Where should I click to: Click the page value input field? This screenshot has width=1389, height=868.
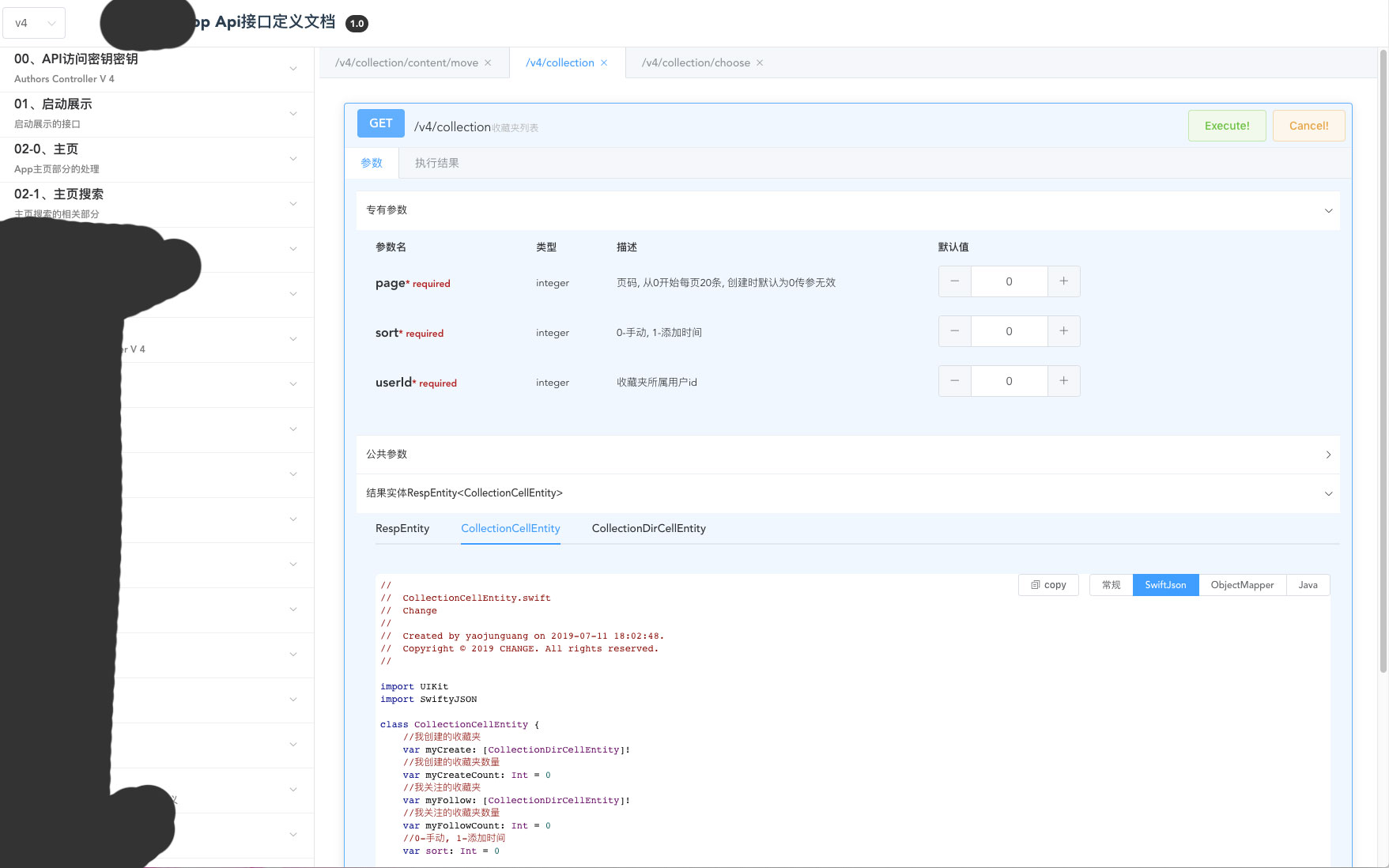point(1010,281)
